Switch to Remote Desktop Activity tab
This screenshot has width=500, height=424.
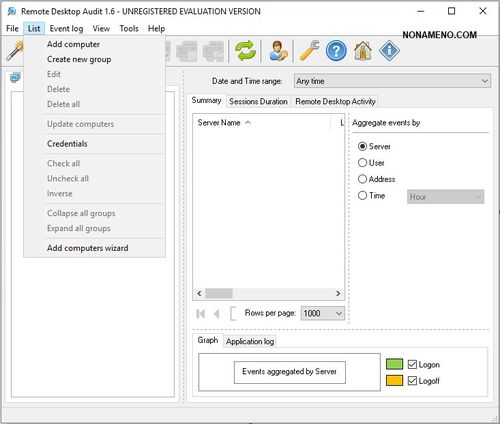tap(335, 101)
